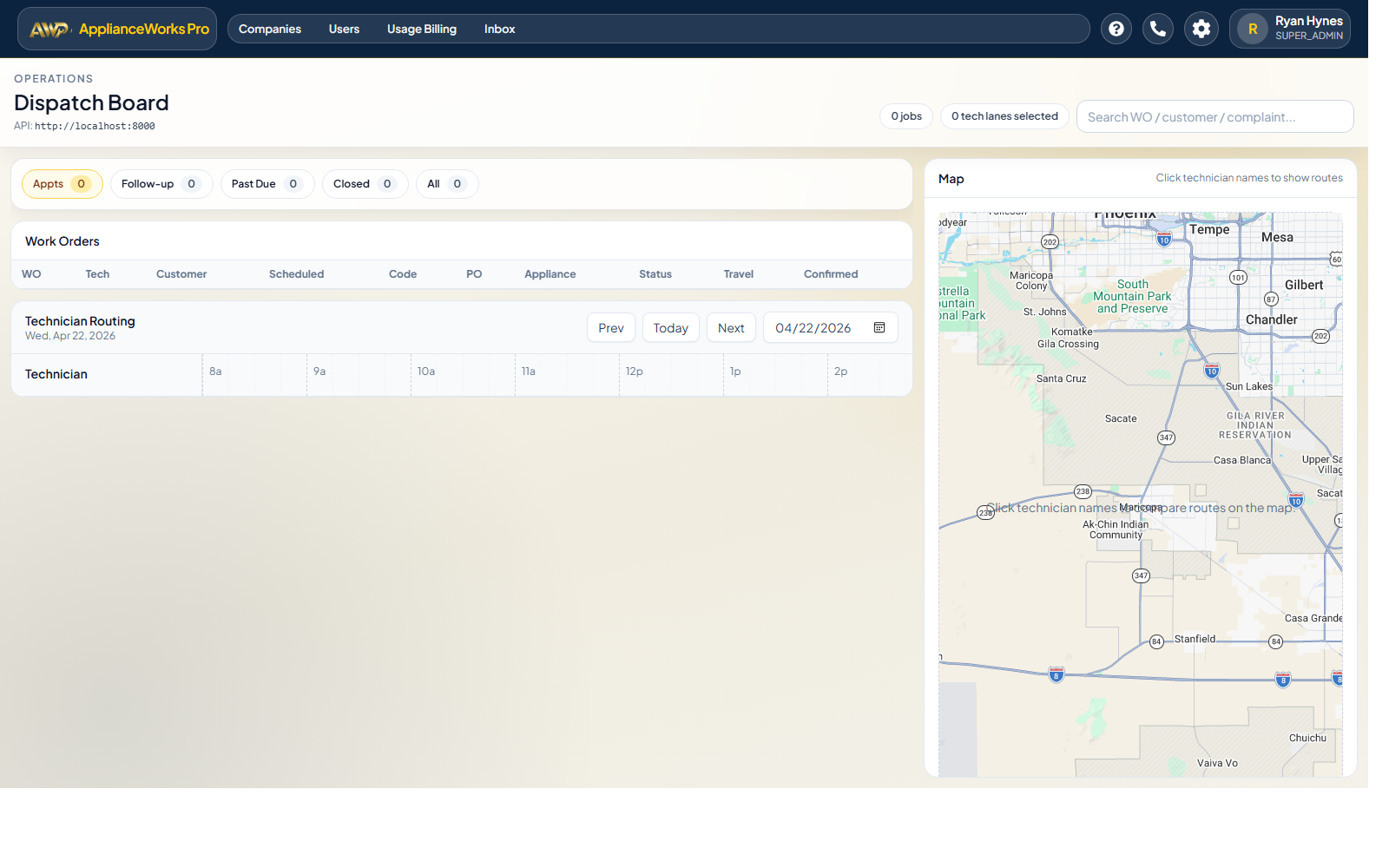1389x868 pixels.
Task: Click the 04/22/2026 date field
Action: [831, 327]
